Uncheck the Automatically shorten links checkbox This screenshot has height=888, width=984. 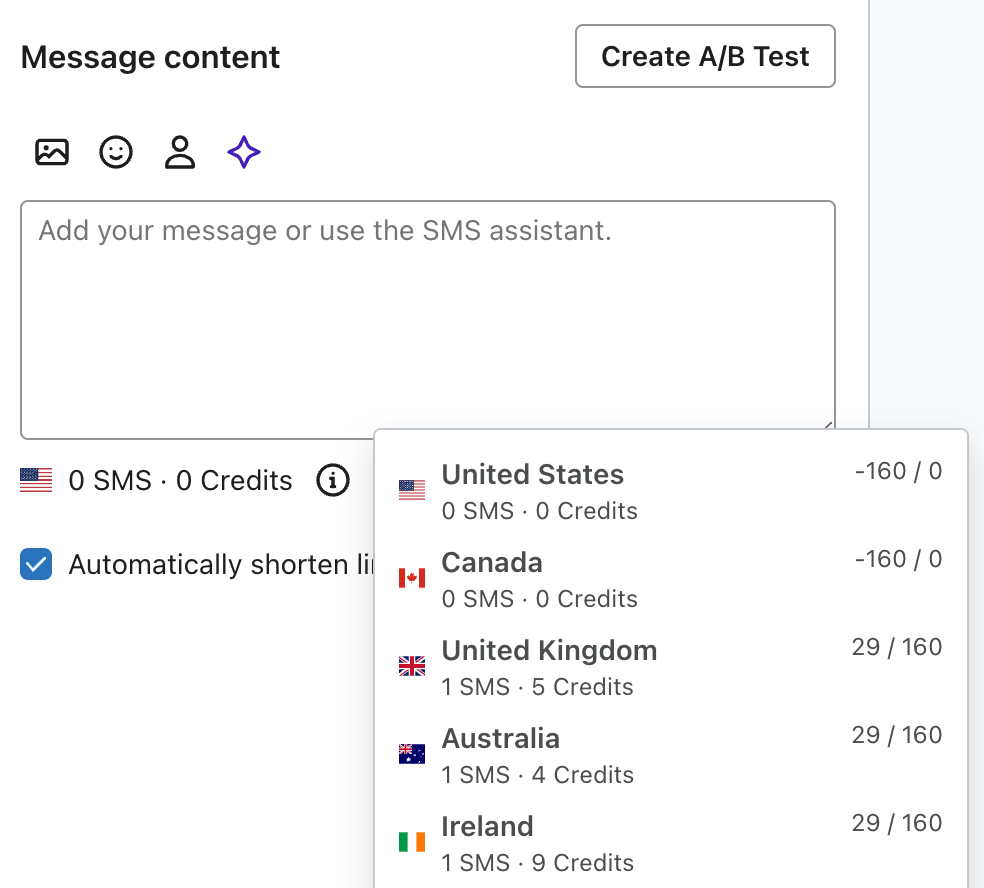[x=36, y=565]
